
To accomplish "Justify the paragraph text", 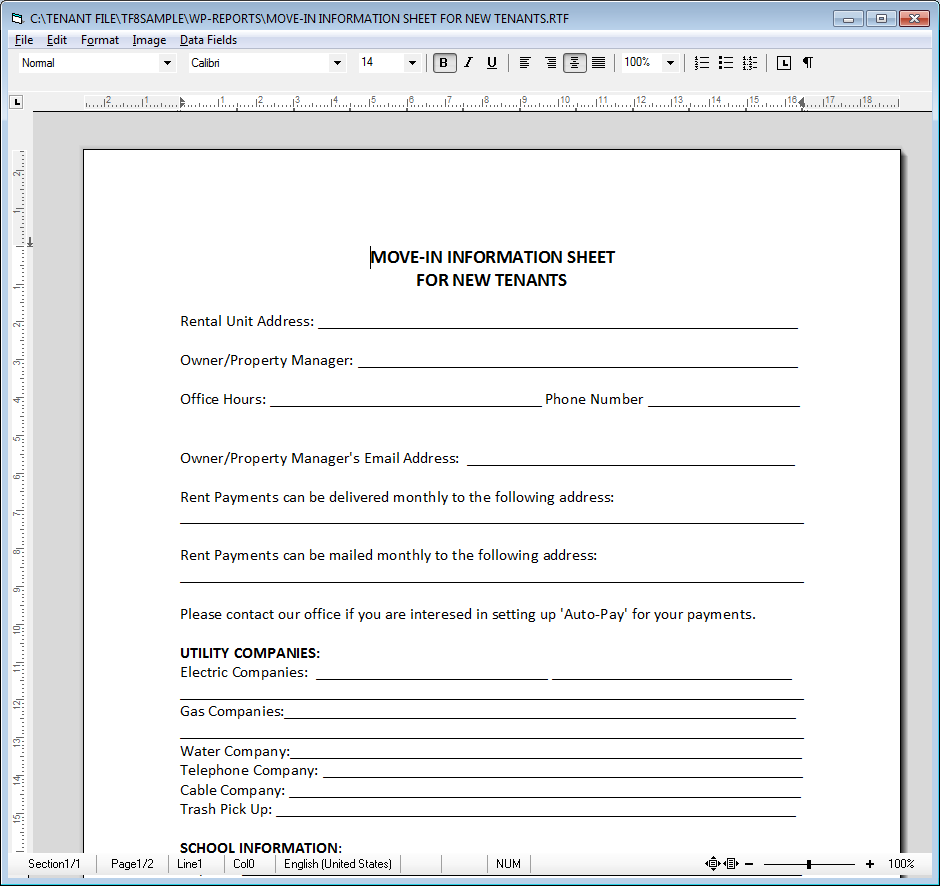I will 598,63.
